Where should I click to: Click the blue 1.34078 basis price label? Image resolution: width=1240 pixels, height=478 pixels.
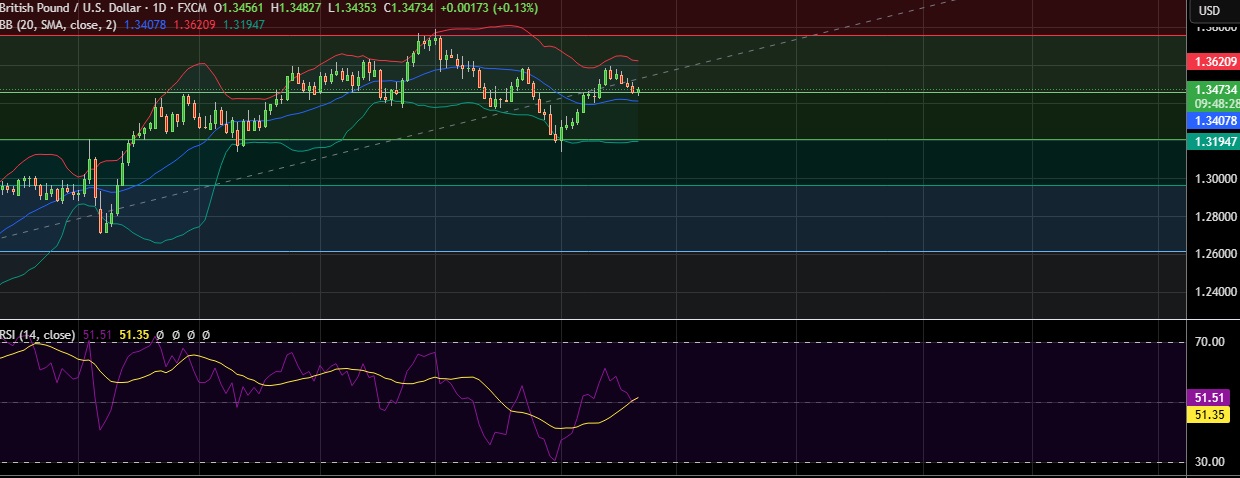(x=1211, y=120)
